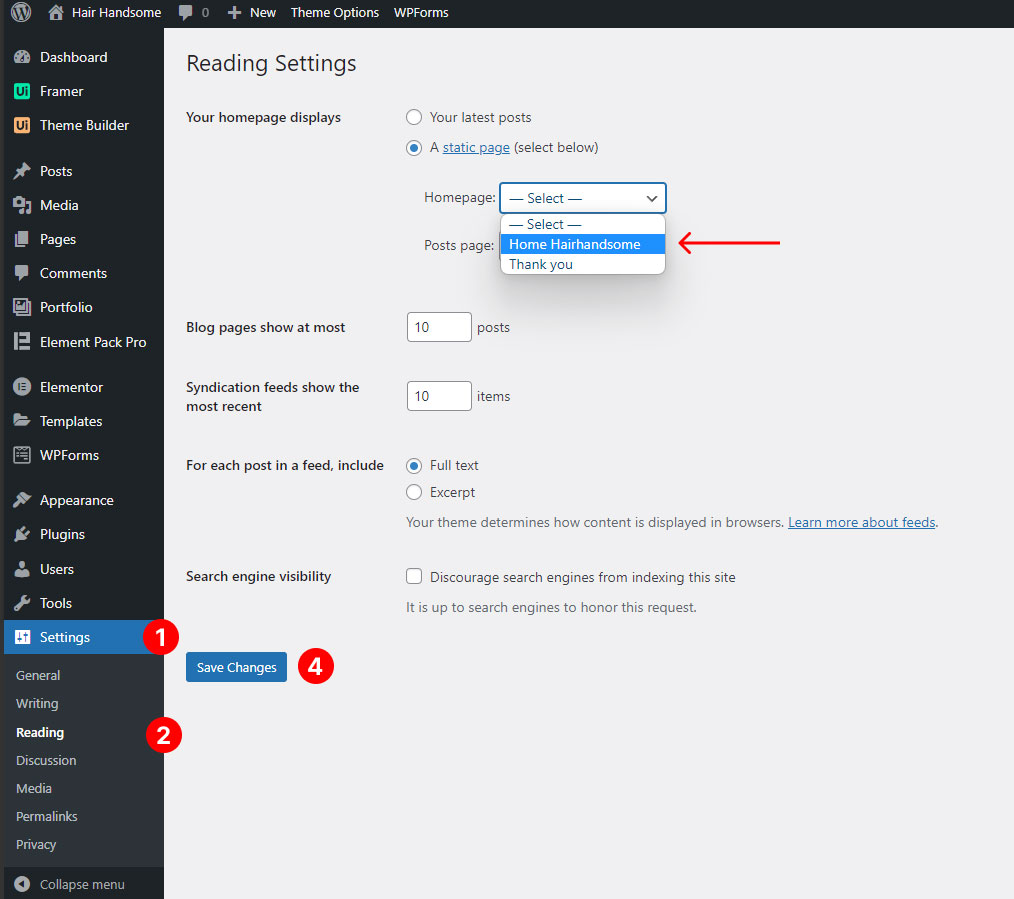The image size is (1014, 899).
Task: Click the WordPress logo icon
Action: click(20, 13)
